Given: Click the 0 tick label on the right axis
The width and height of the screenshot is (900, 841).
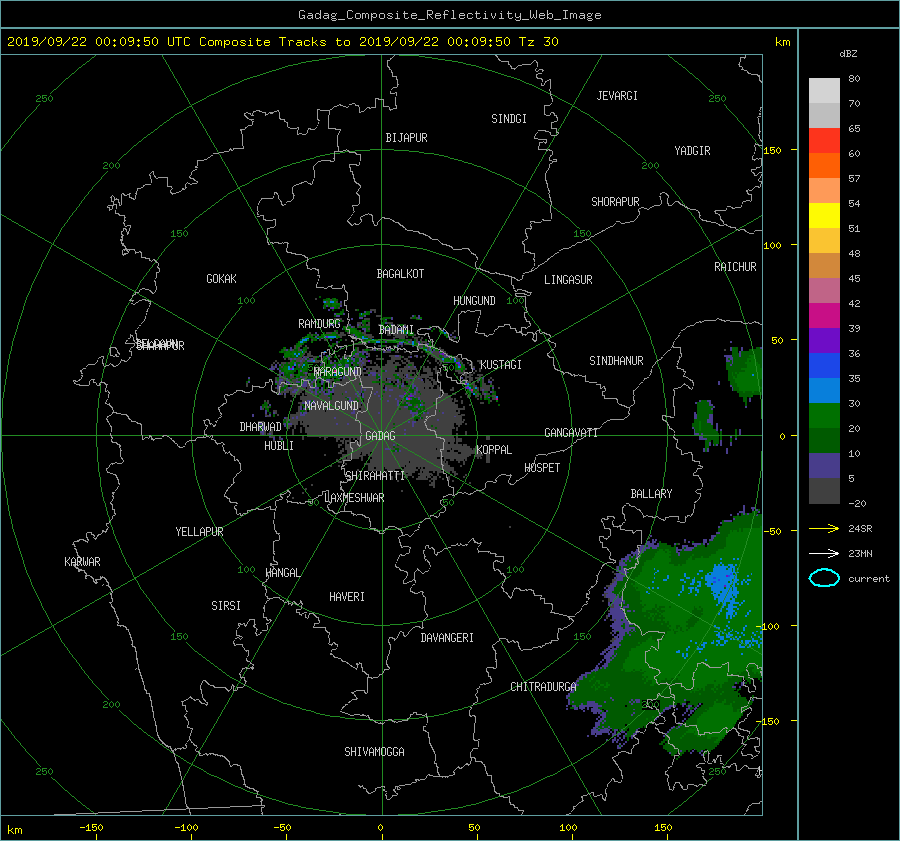Looking at the screenshot, I should coord(782,436).
